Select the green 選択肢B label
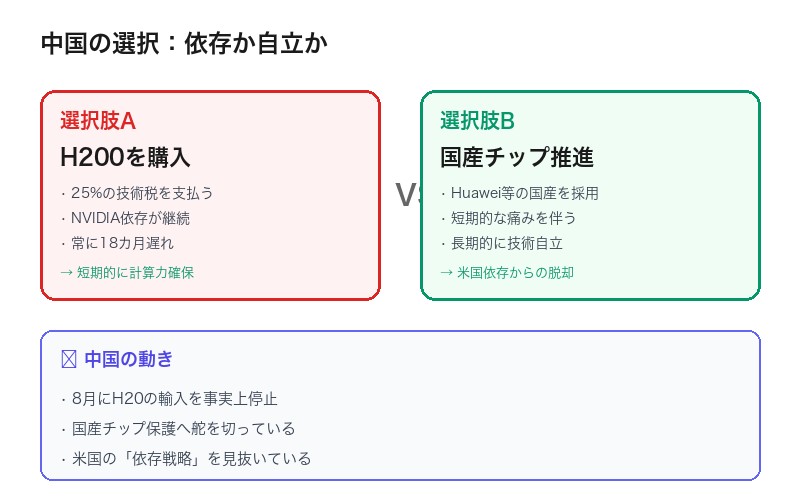This screenshot has width=800, height=500. click(477, 121)
